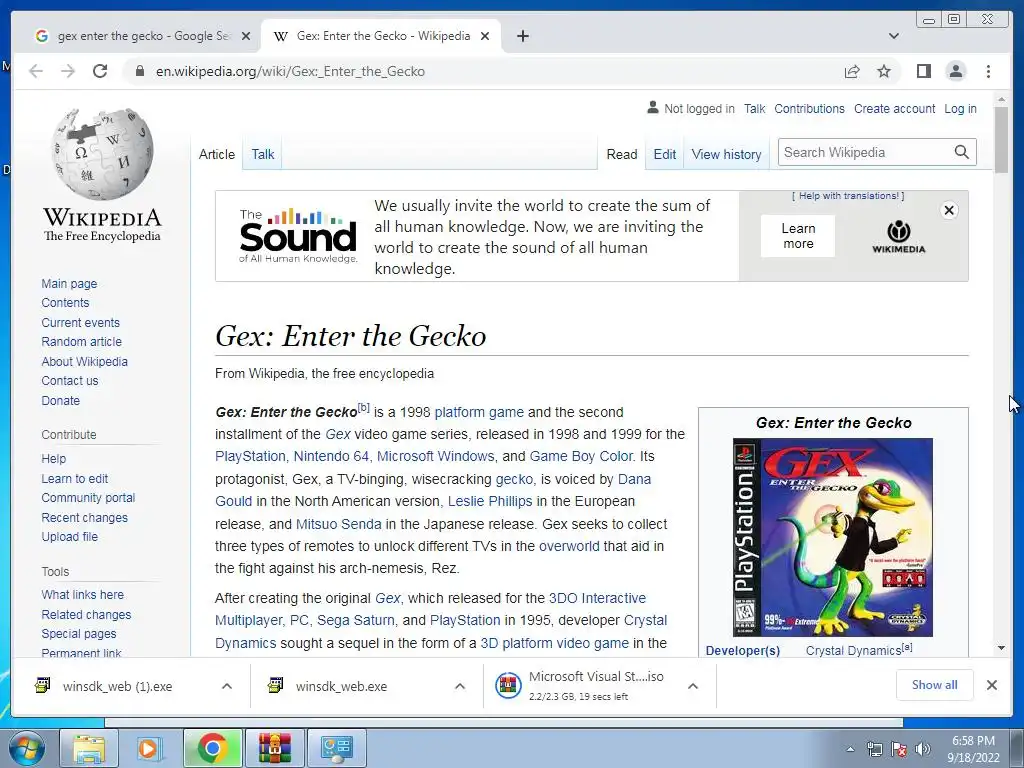Open the control panel taskbar icon
This screenshot has width=1024, height=768.
[x=336, y=748]
